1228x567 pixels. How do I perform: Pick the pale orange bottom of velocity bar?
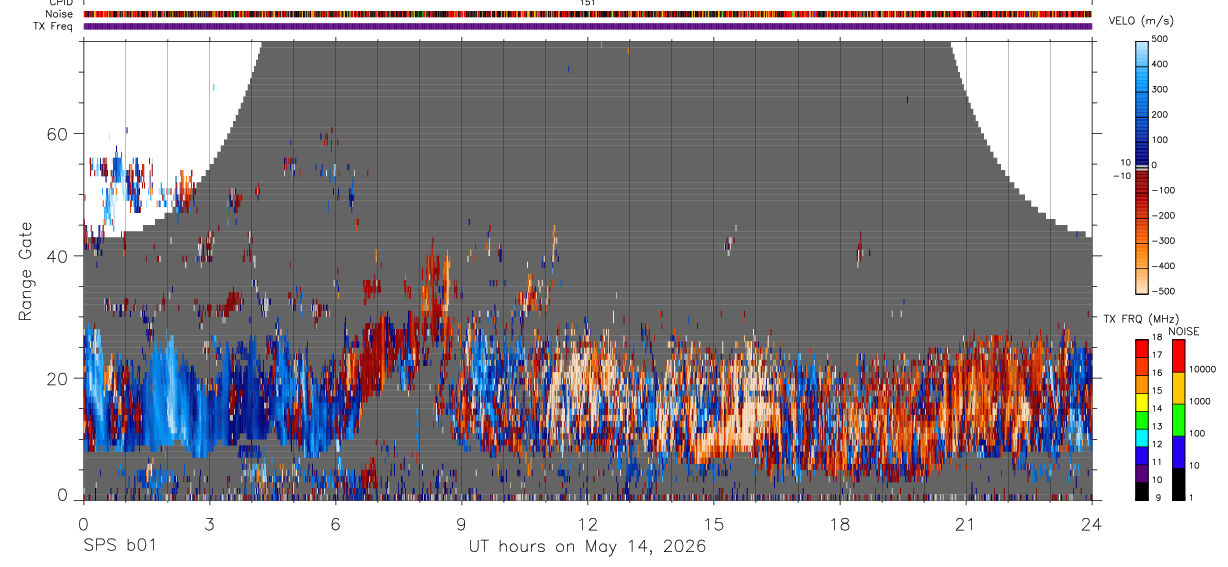(1142, 283)
